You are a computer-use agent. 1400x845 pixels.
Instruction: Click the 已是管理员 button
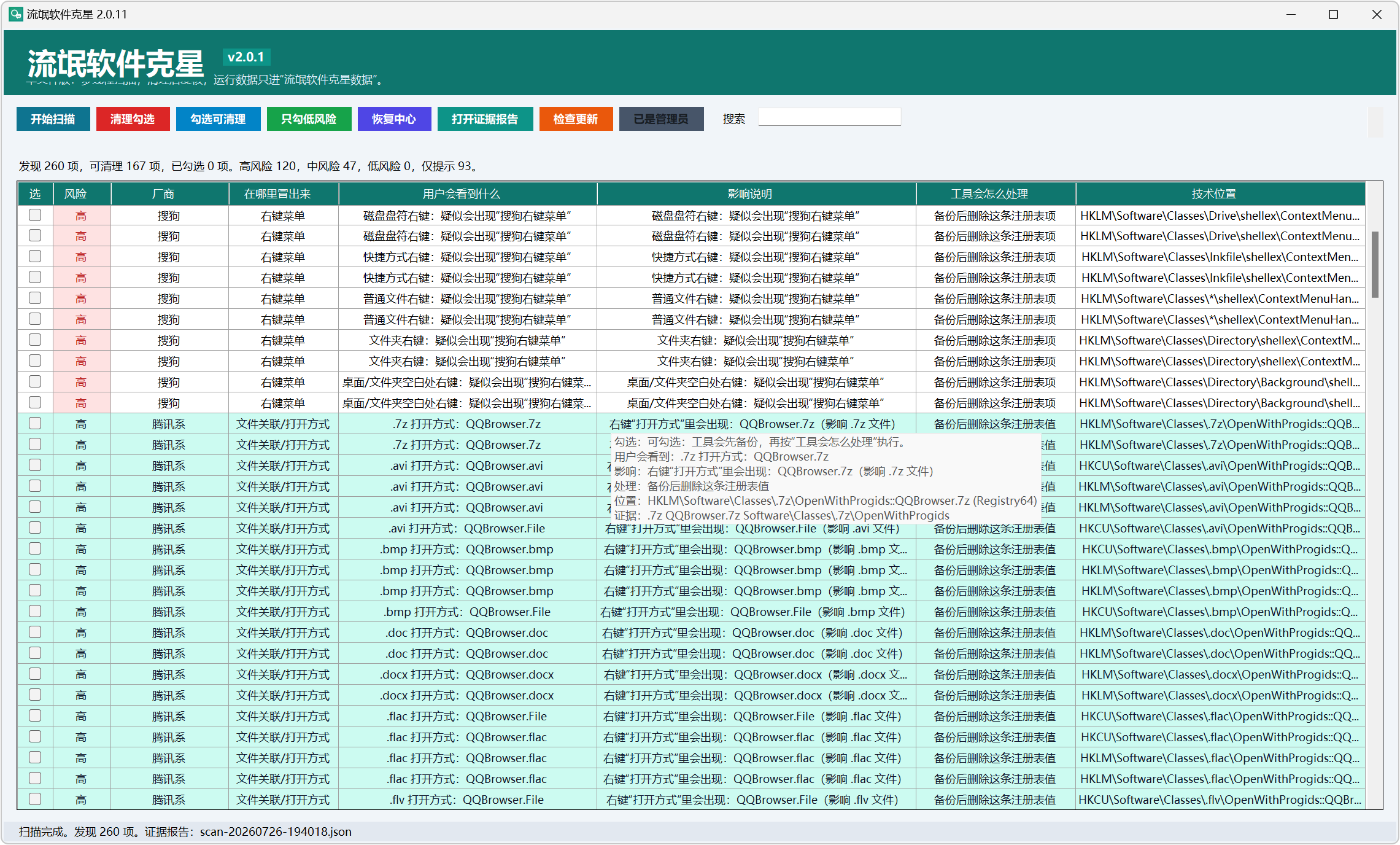[661, 119]
